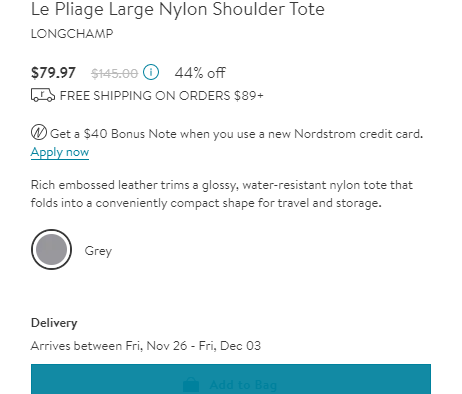The width and height of the screenshot is (462, 394).
Task: Click the Delivery heading
Action: (x=54, y=323)
